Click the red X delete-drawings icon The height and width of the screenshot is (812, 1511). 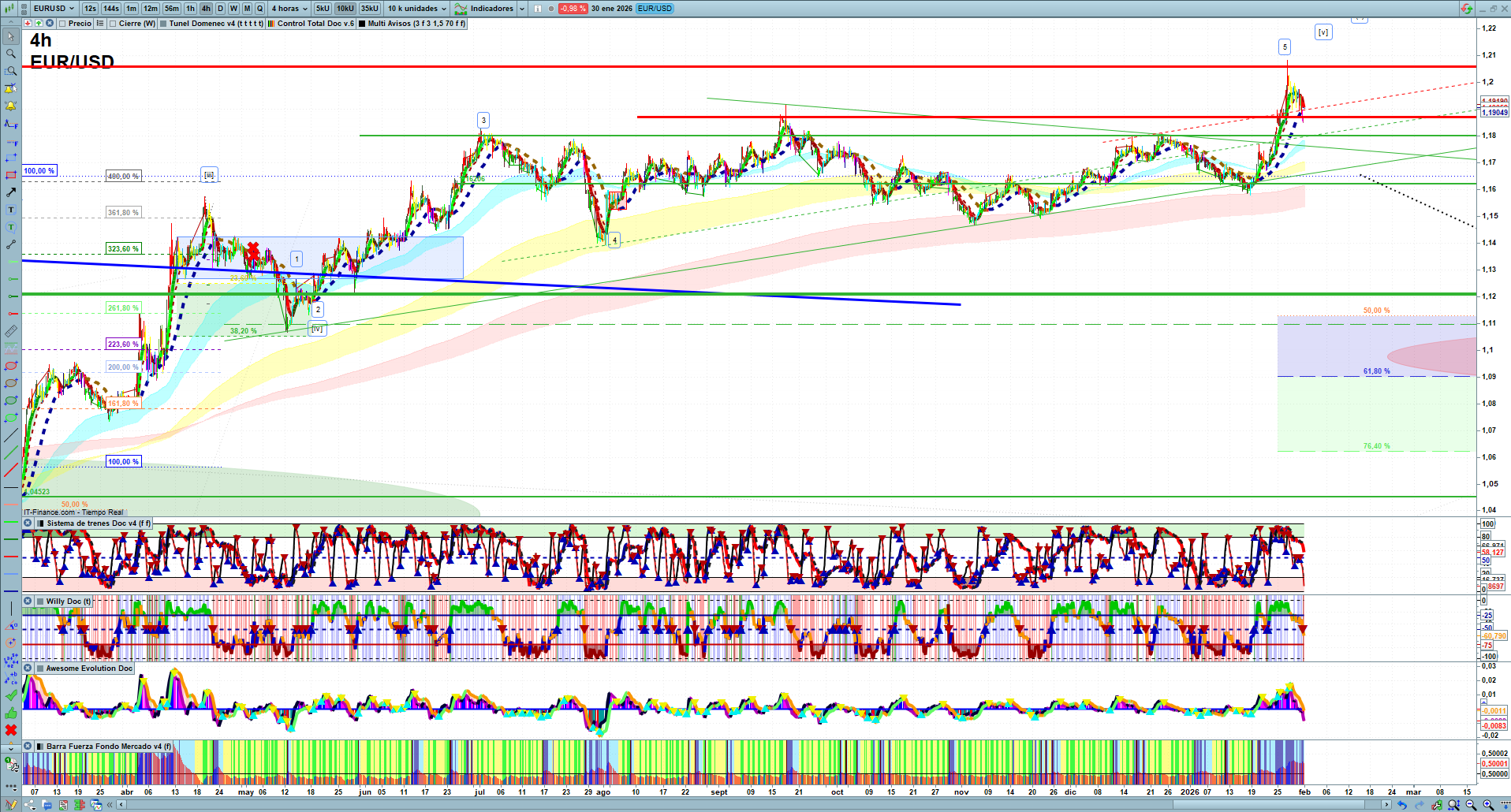11,730
